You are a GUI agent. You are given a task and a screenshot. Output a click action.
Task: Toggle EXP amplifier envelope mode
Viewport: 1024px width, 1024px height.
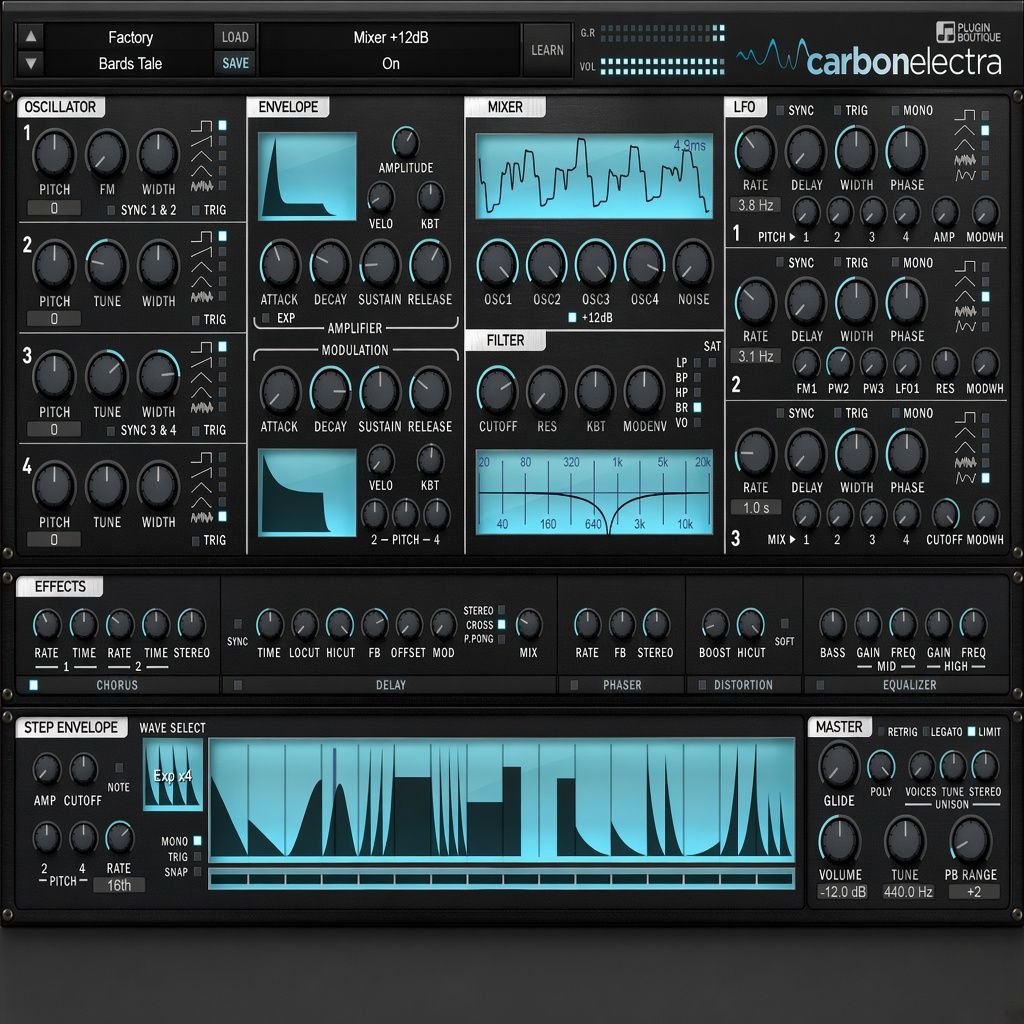266,318
